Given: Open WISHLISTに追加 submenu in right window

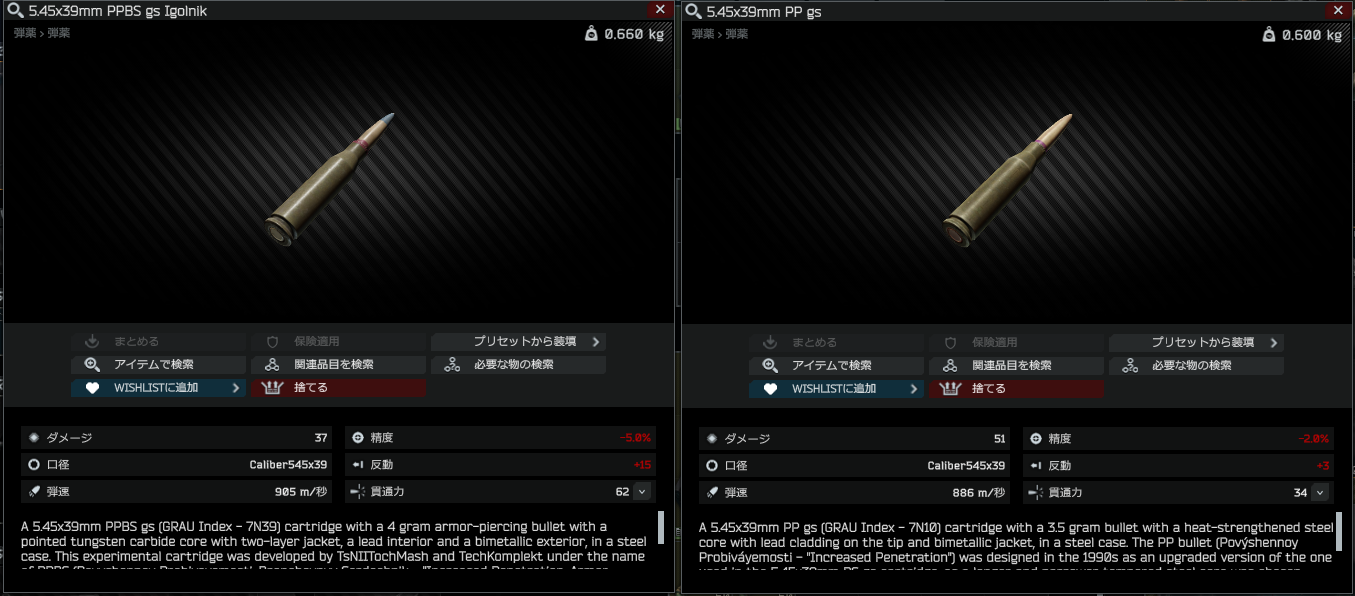Looking at the screenshot, I should tap(836, 388).
